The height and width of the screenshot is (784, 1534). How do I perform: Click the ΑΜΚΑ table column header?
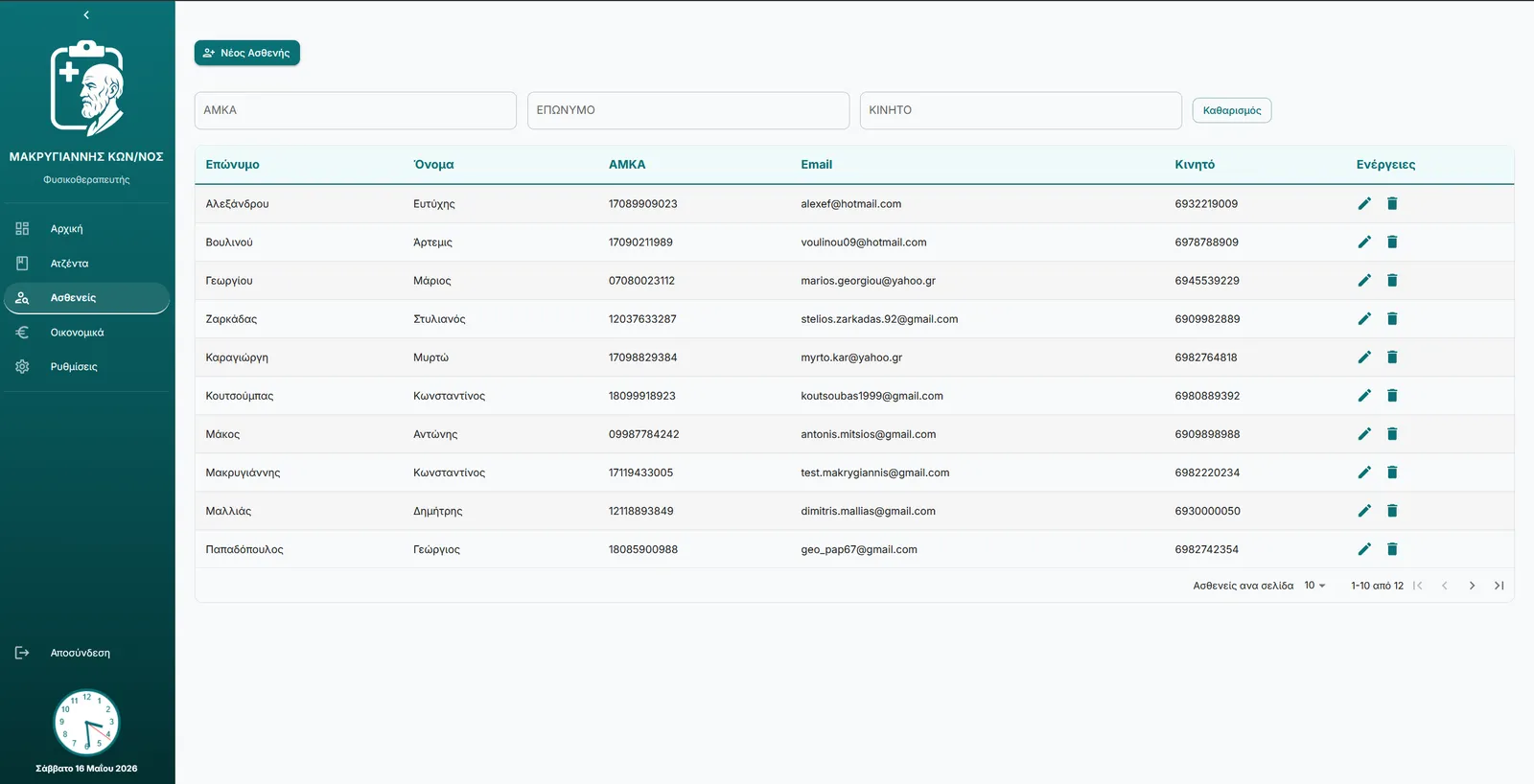(627, 165)
